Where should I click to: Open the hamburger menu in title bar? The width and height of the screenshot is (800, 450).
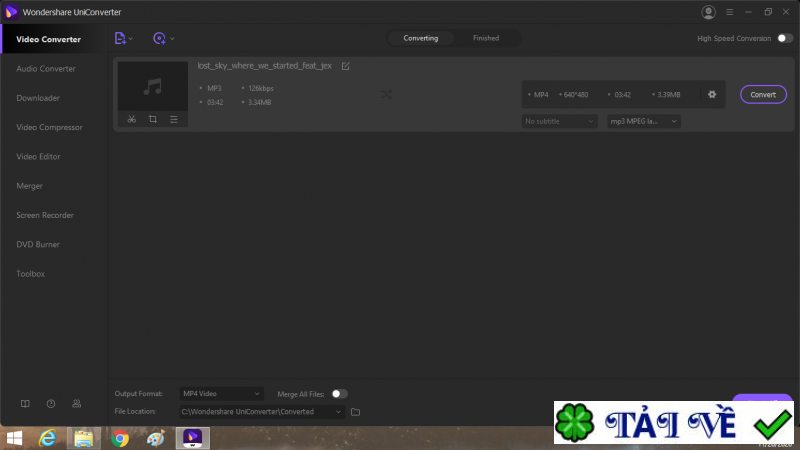[x=730, y=12]
